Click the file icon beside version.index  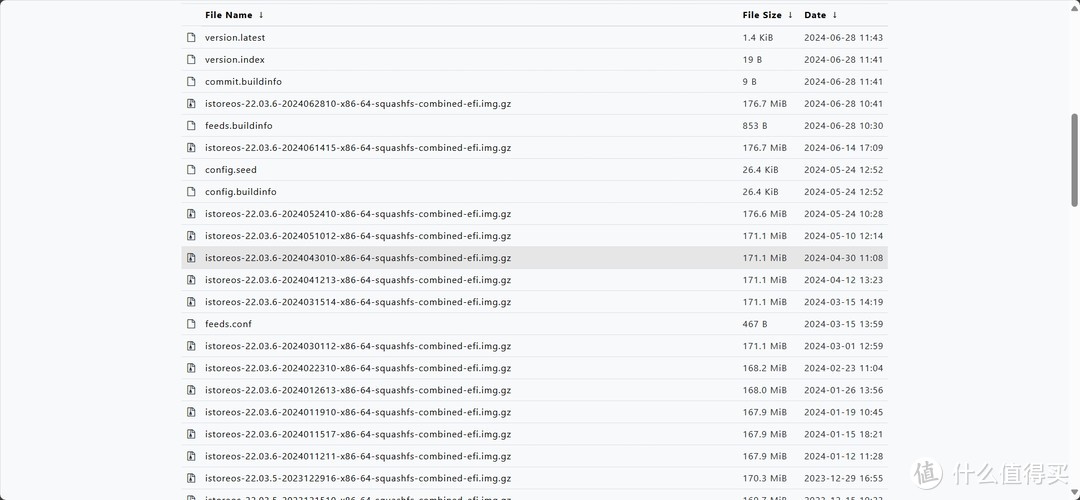(191, 59)
